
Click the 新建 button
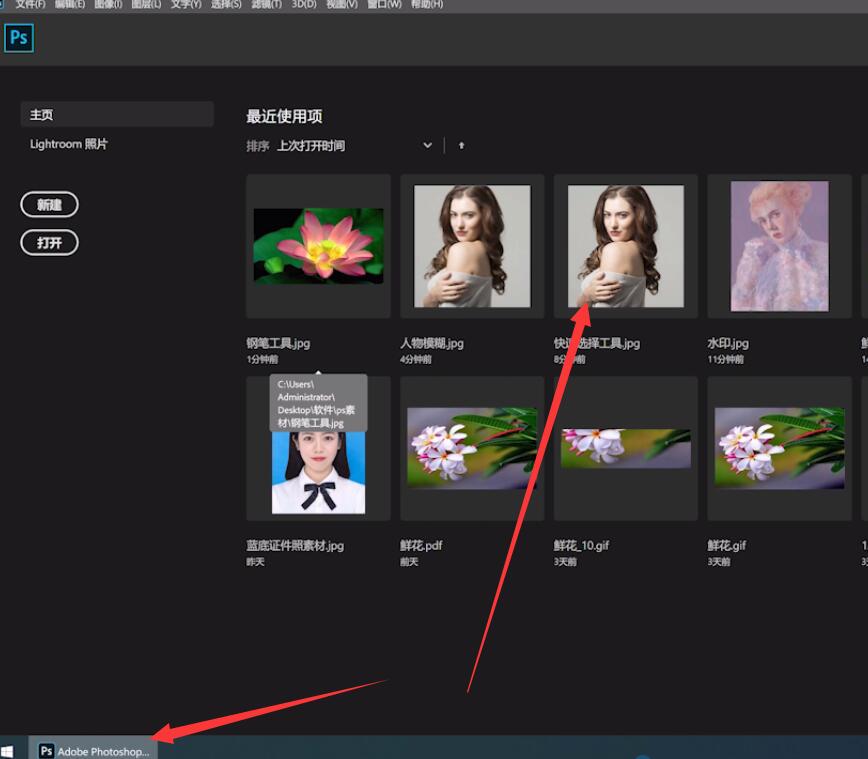point(49,205)
